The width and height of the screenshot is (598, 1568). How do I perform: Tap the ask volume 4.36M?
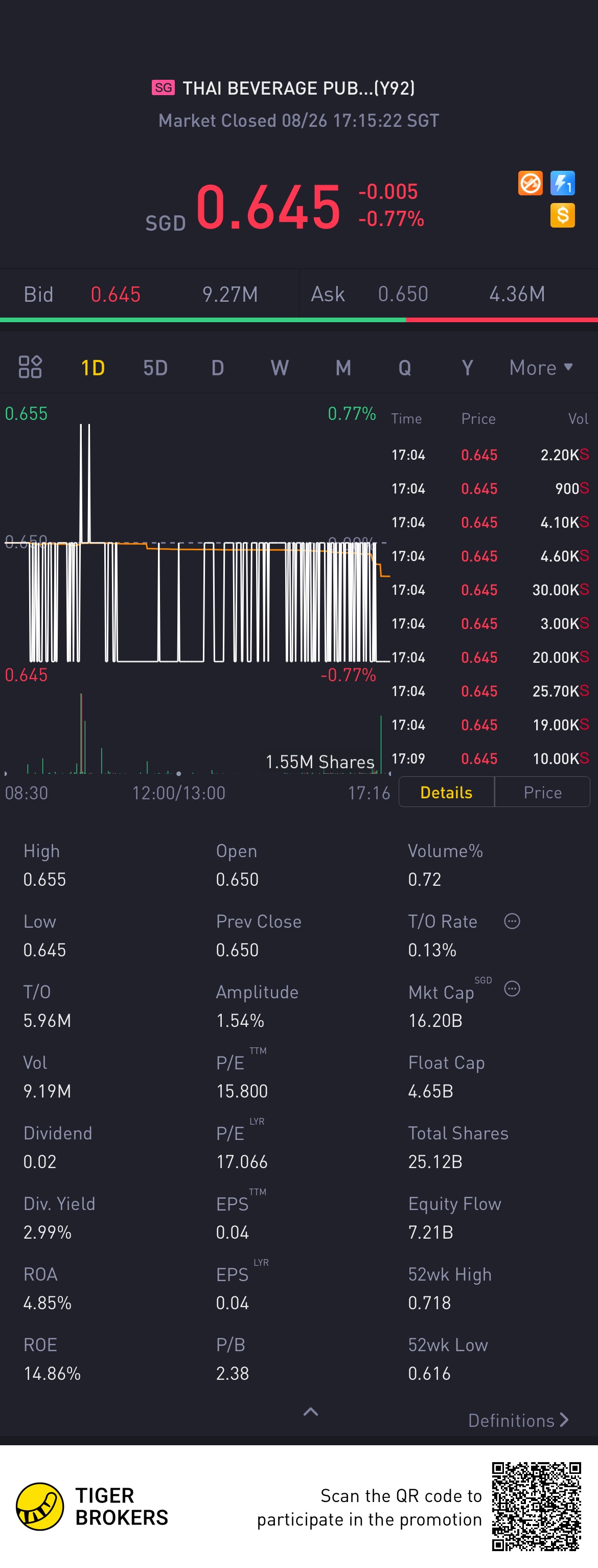click(517, 295)
